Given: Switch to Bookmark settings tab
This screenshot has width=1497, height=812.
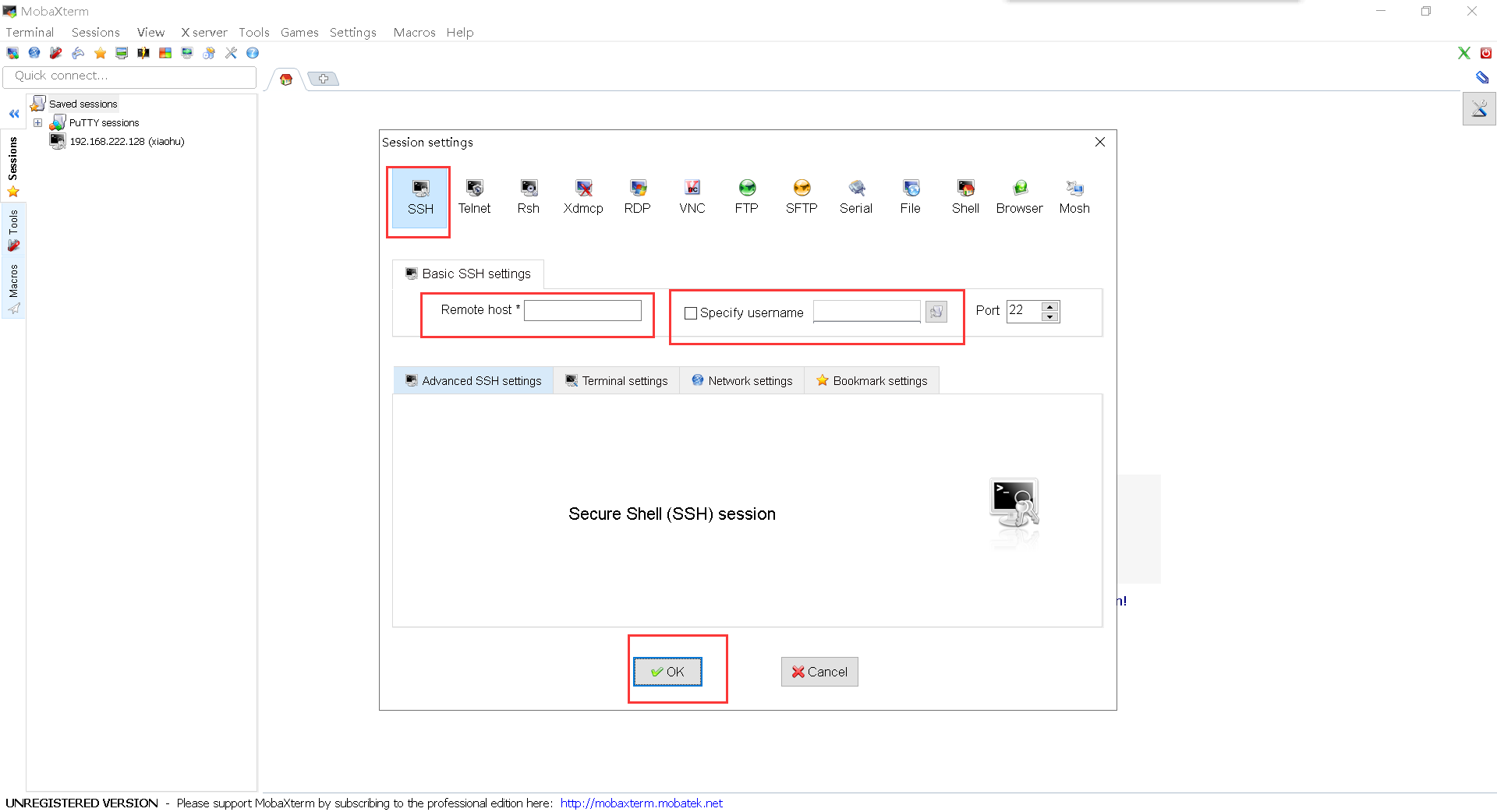Looking at the screenshot, I should (872, 380).
